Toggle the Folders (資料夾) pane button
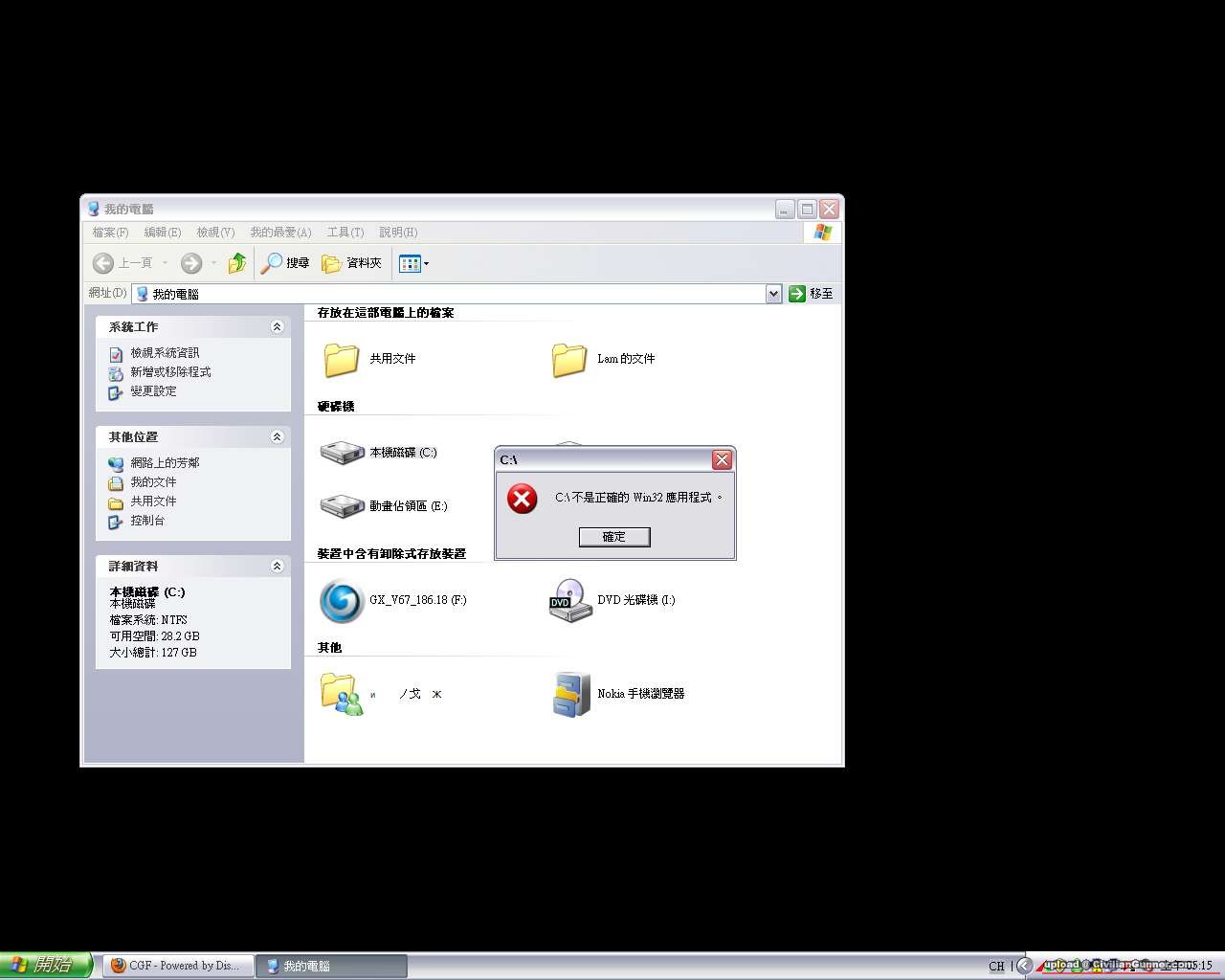The height and width of the screenshot is (980, 1225). pyautogui.click(x=351, y=263)
